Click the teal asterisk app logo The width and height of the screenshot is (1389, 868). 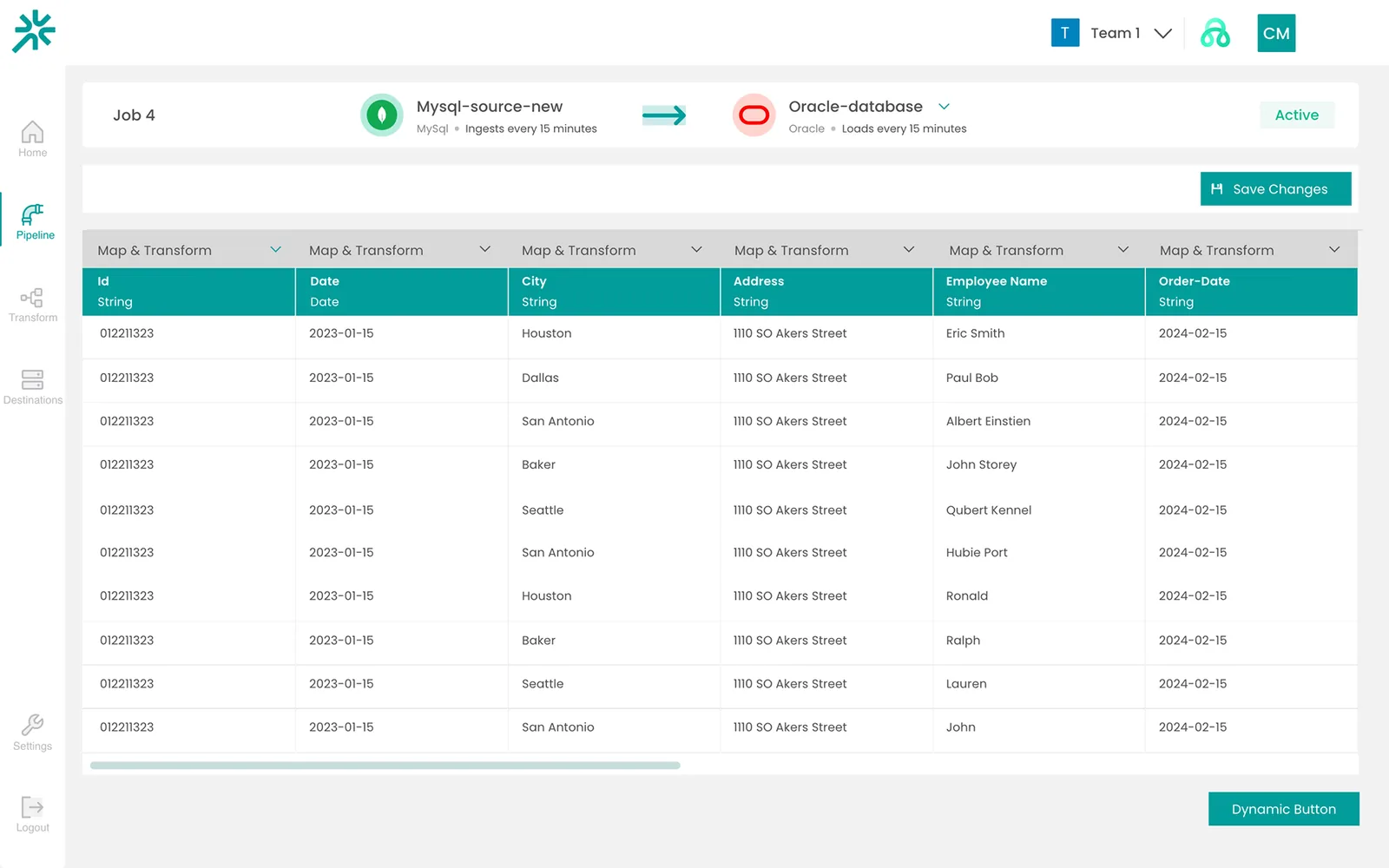(34, 31)
